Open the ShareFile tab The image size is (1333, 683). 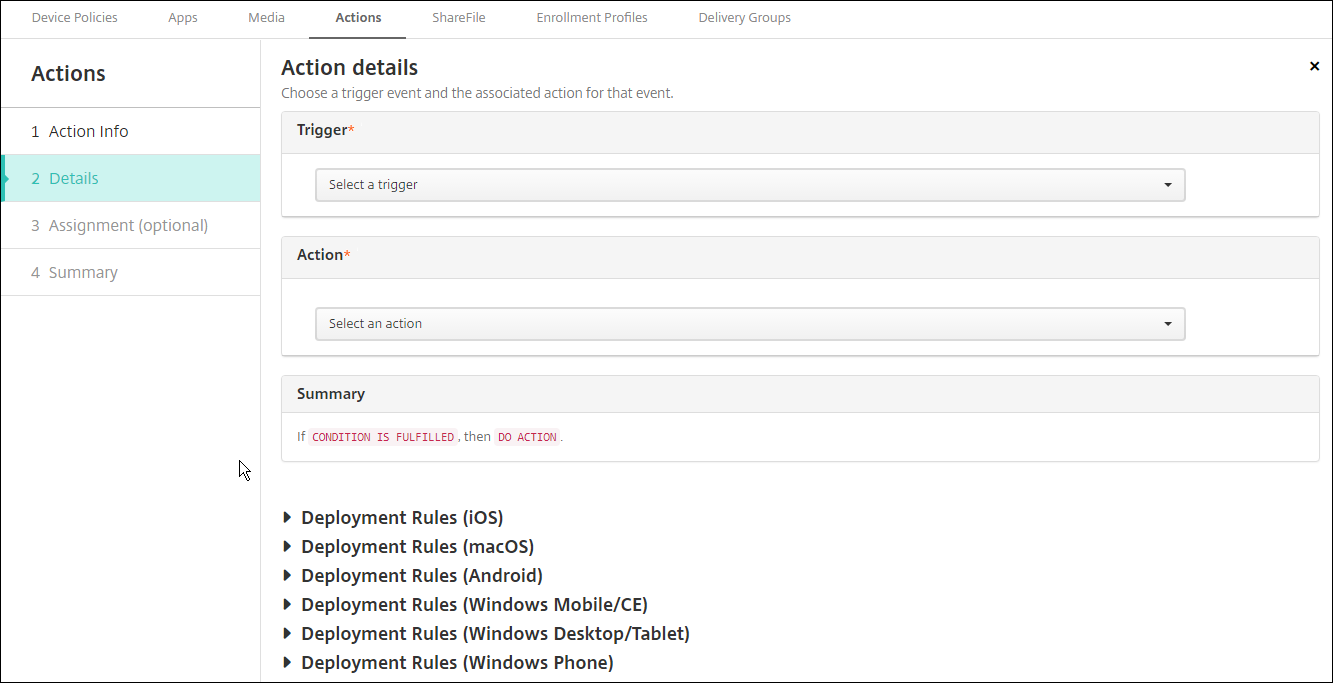pyautogui.click(x=459, y=18)
